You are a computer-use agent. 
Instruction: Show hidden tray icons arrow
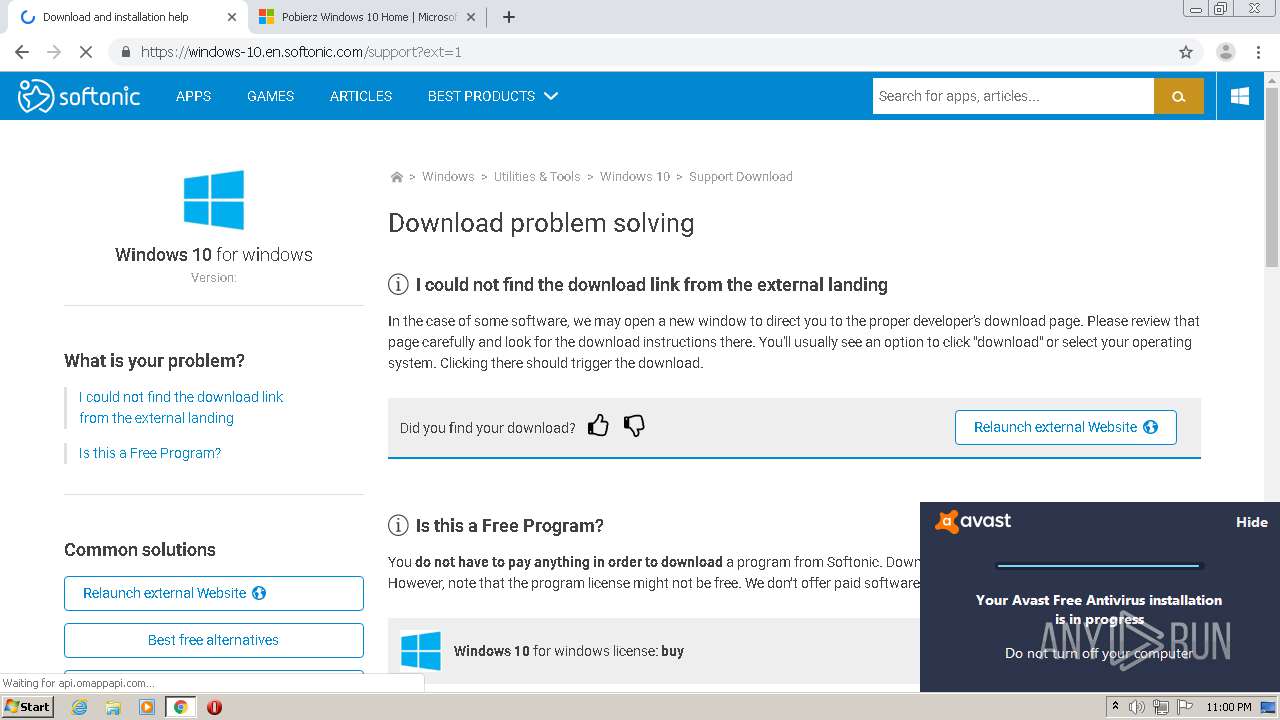pyautogui.click(x=1115, y=707)
